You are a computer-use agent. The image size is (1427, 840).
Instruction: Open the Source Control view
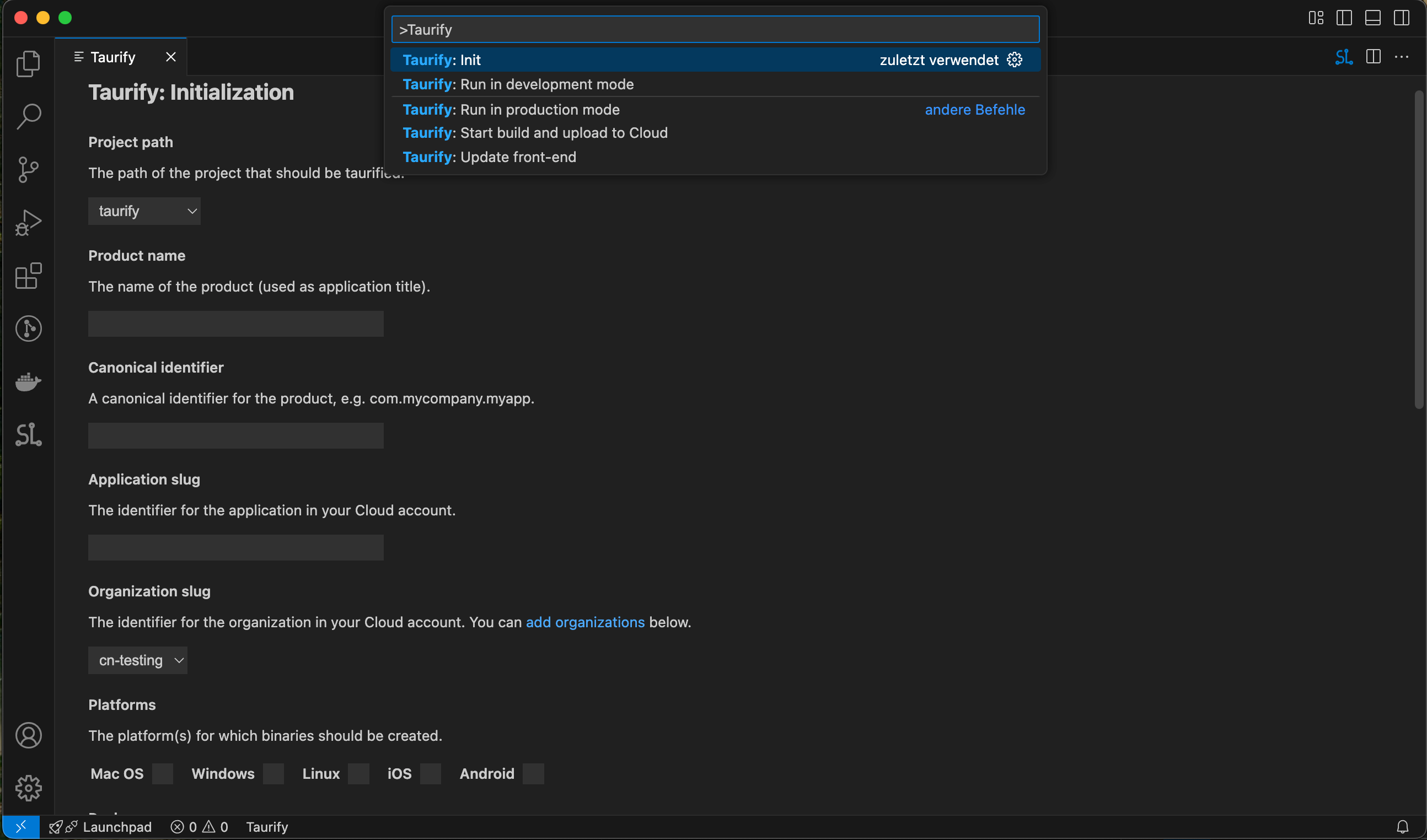pyautogui.click(x=28, y=169)
